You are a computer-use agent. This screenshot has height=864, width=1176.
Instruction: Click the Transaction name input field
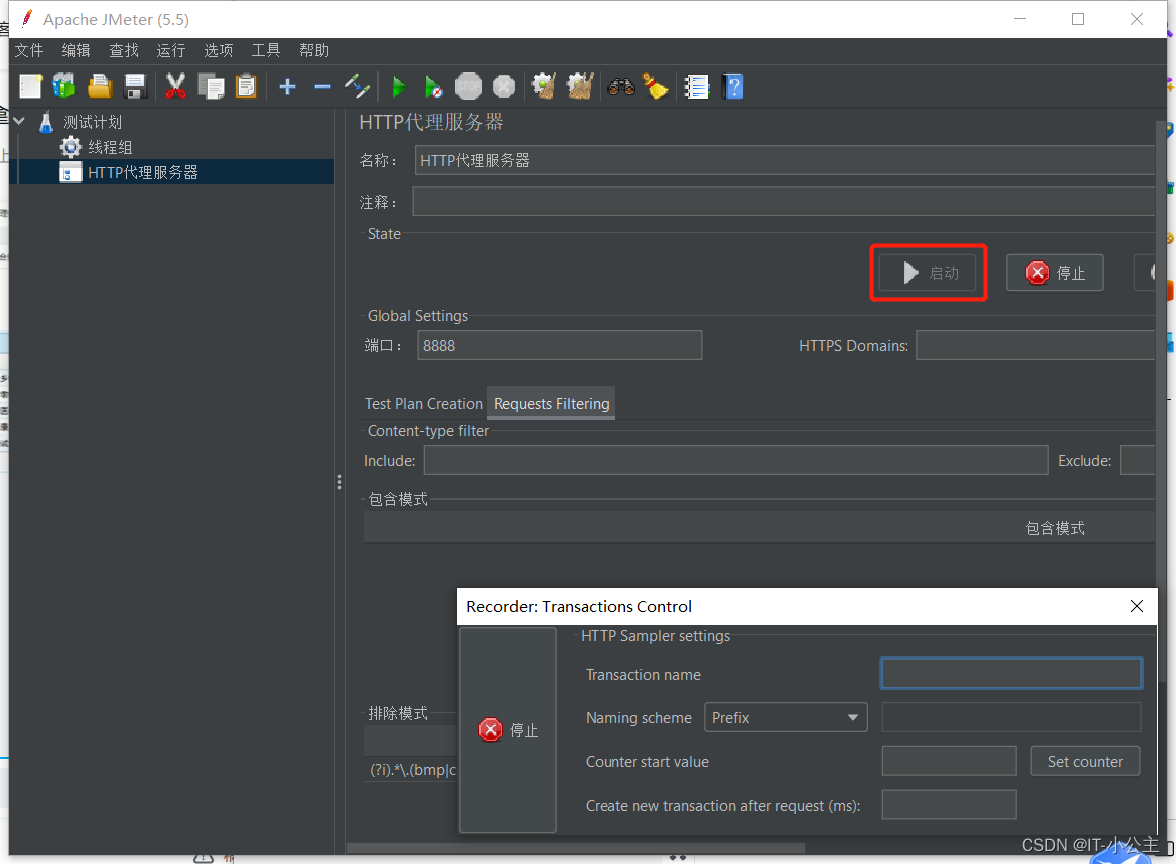(1012, 674)
